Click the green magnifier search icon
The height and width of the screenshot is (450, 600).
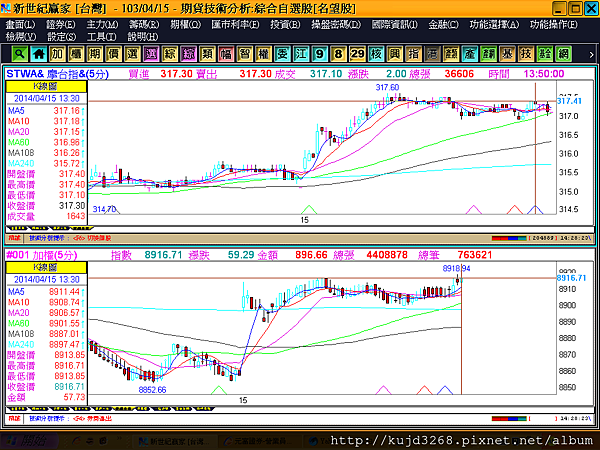[20, 54]
